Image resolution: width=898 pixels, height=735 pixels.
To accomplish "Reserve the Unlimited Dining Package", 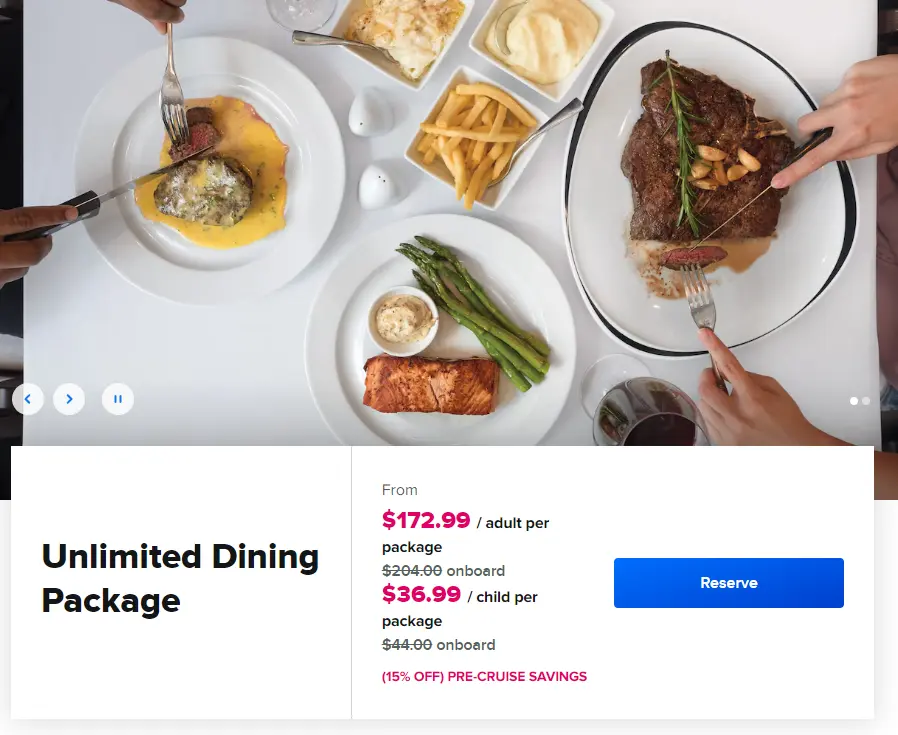I will pos(728,582).
